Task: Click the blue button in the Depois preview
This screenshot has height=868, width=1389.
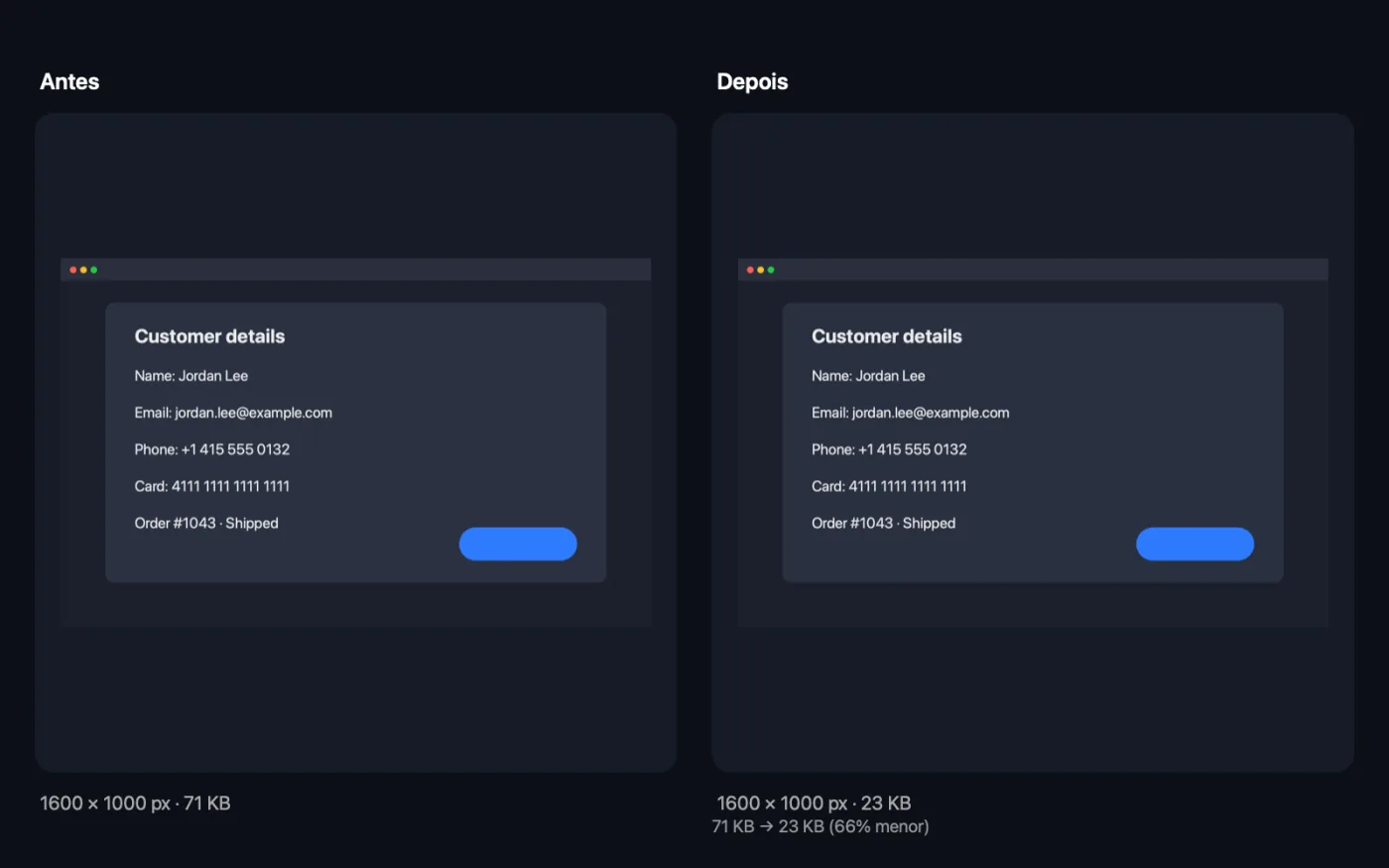Action: tap(1195, 544)
